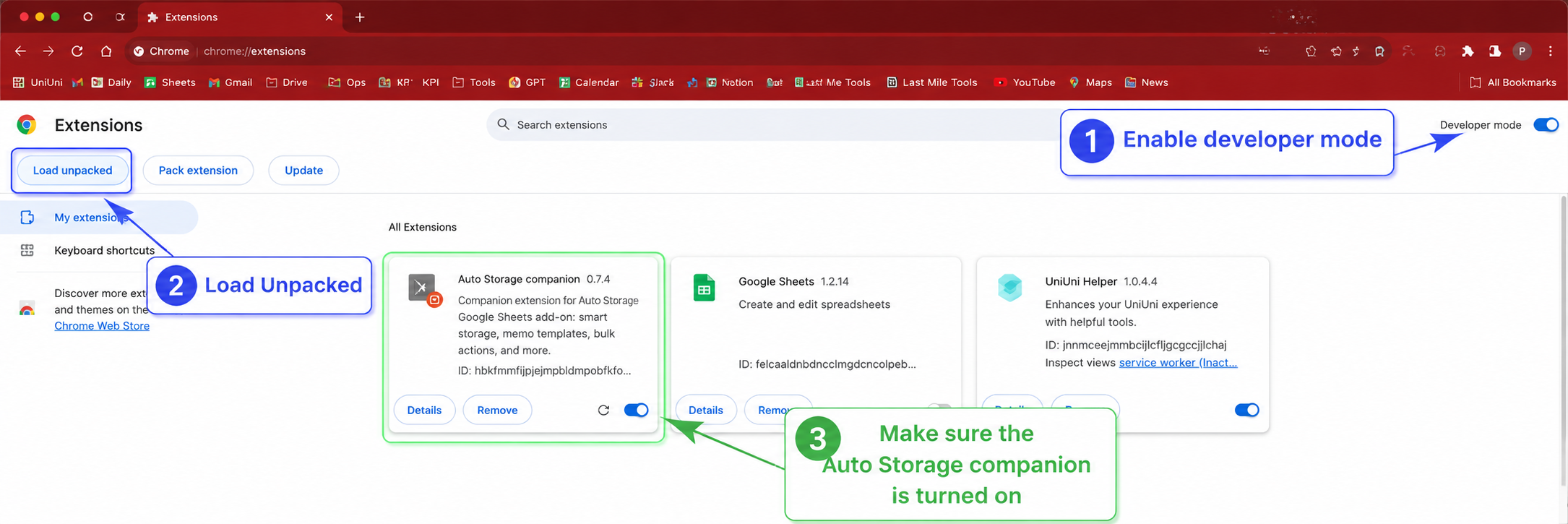The image size is (1568, 524).
Task: Open the KPI bookmark
Action: [431, 82]
